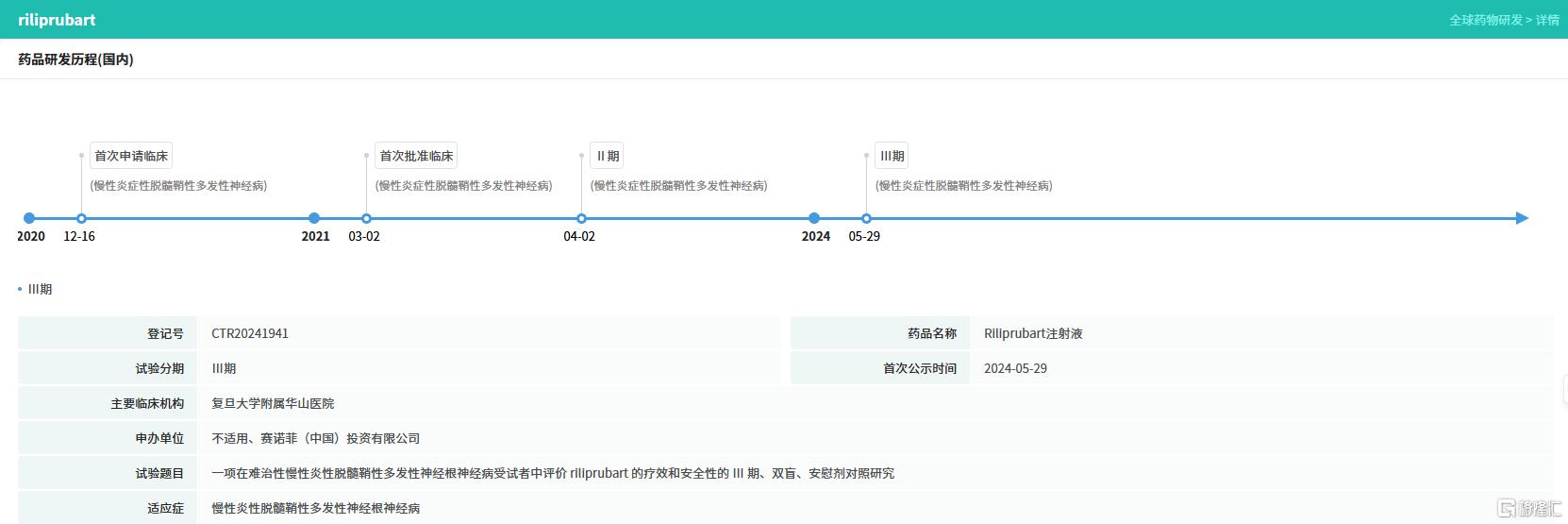Click indication text under 首次申请临床

(178, 185)
